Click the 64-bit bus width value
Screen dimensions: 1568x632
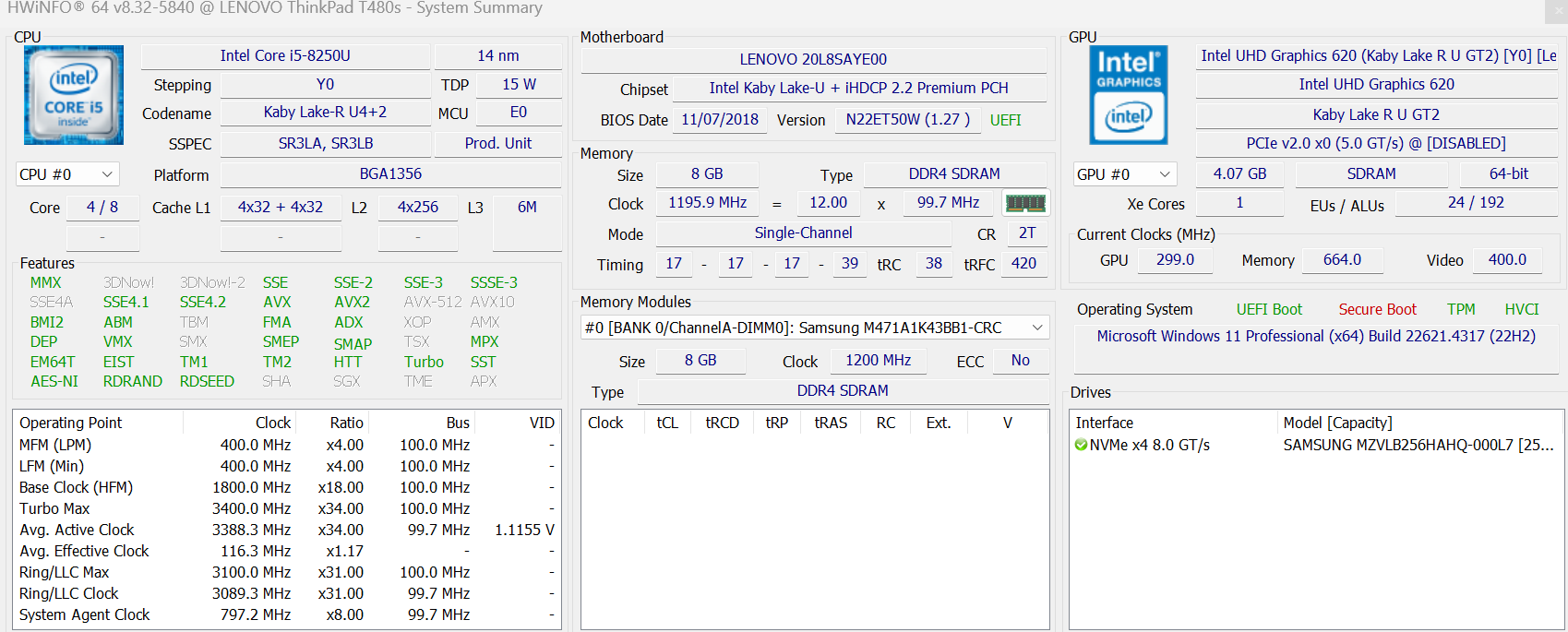[1508, 173]
